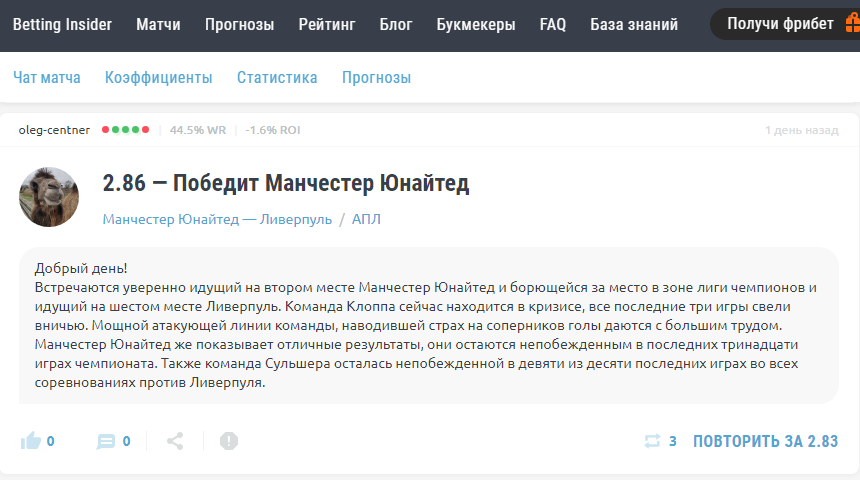
Task: Click the repeat count 3
Action: tap(672, 441)
